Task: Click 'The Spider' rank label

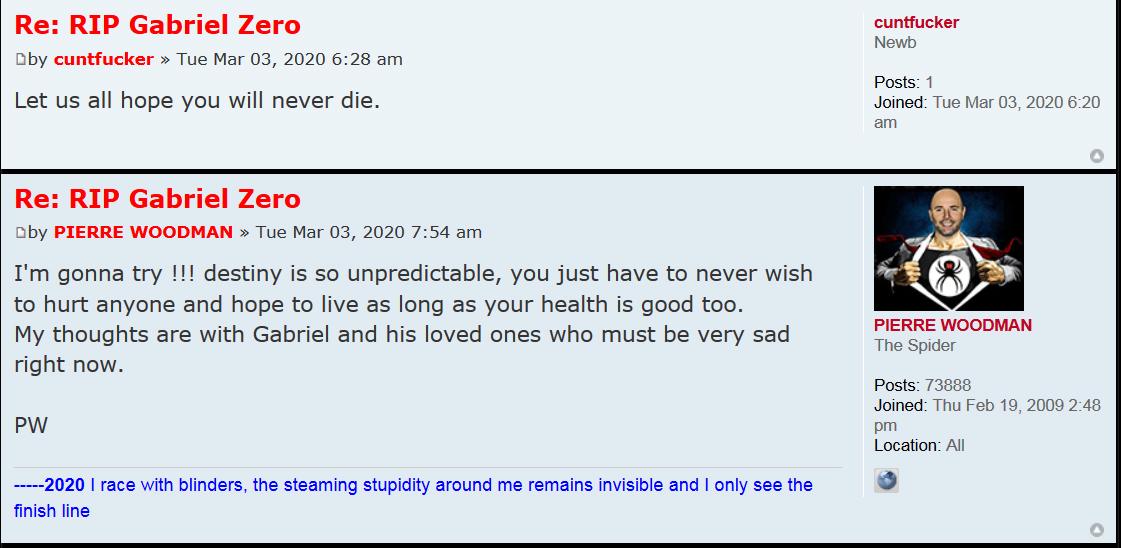Action: pos(914,345)
